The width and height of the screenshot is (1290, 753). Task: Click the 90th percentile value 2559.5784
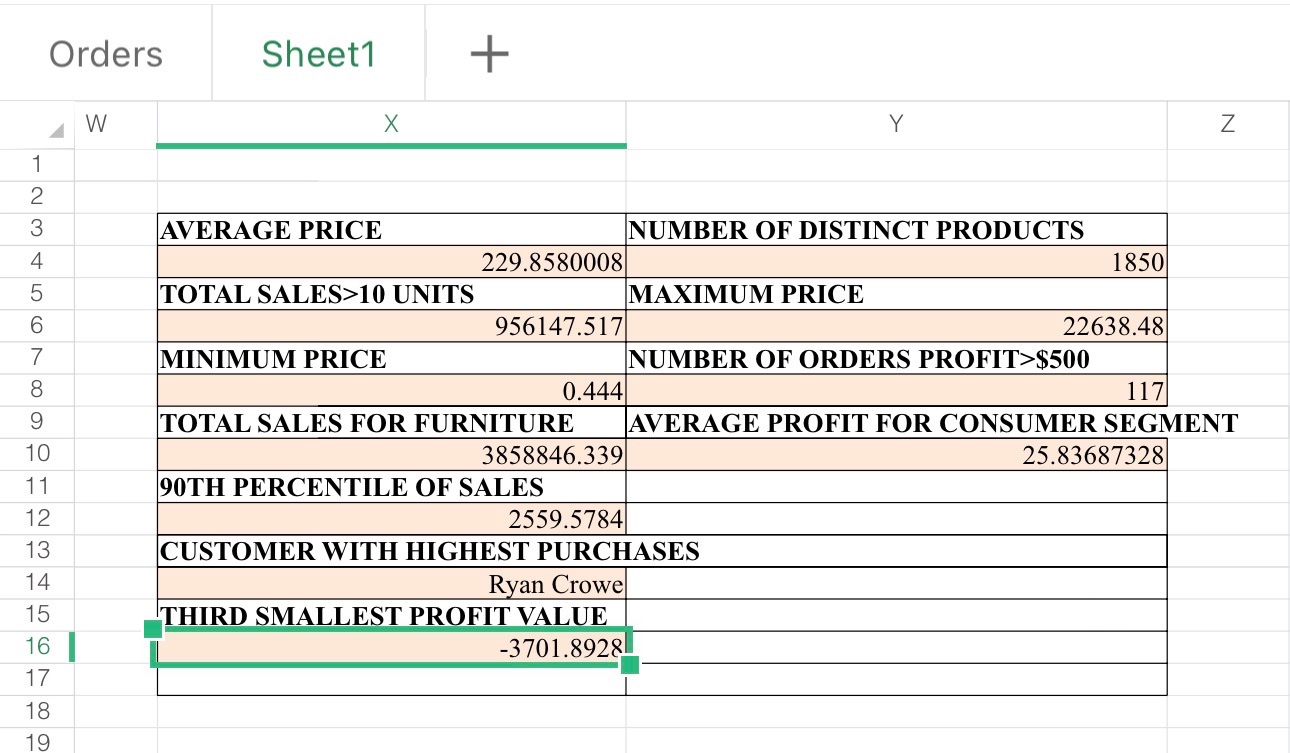tap(391, 519)
